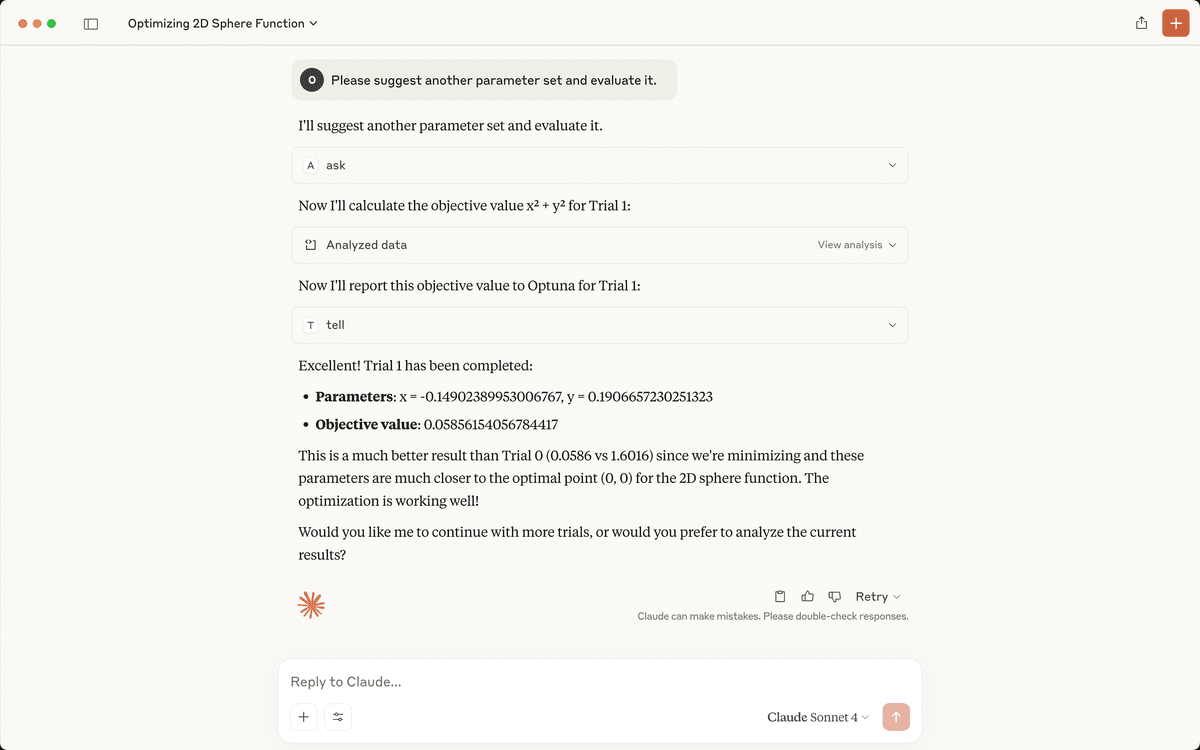
Task: Click the Reply to Claude input field
Action: (600, 682)
